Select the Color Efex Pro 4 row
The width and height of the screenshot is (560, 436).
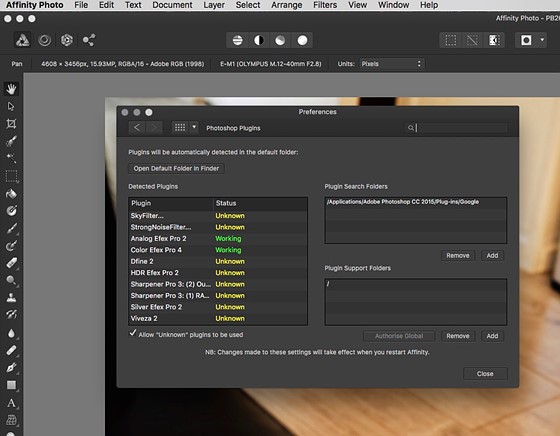coord(218,250)
